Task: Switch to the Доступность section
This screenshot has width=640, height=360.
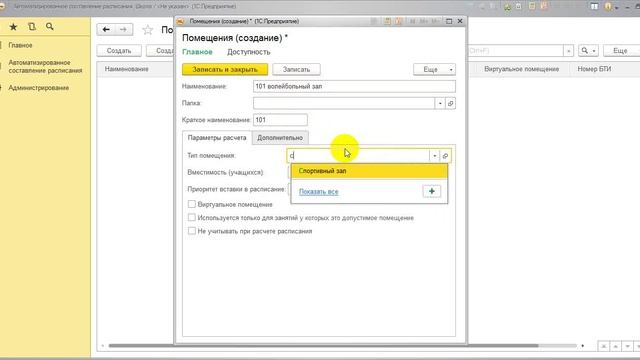Action: 249,52
